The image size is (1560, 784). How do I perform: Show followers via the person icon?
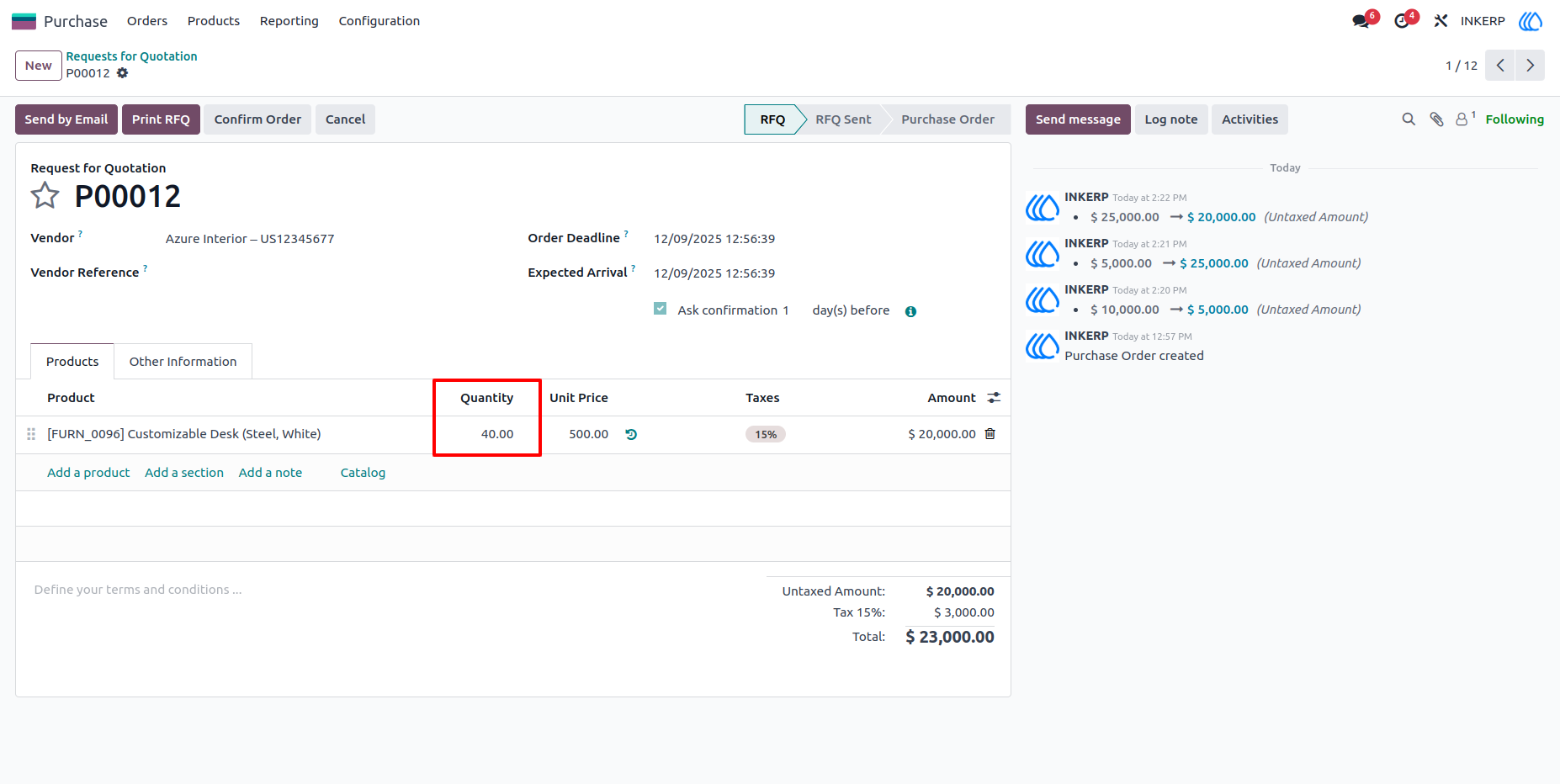click(1465, 119)
